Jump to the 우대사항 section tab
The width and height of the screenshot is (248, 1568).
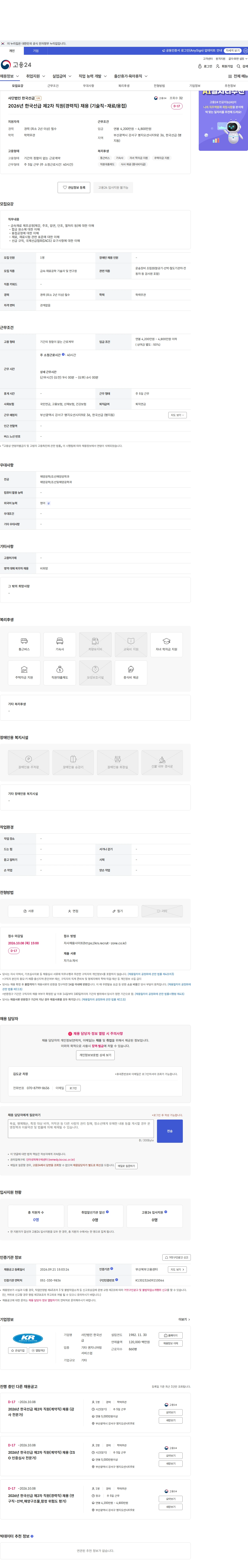[x=88, y=86]
